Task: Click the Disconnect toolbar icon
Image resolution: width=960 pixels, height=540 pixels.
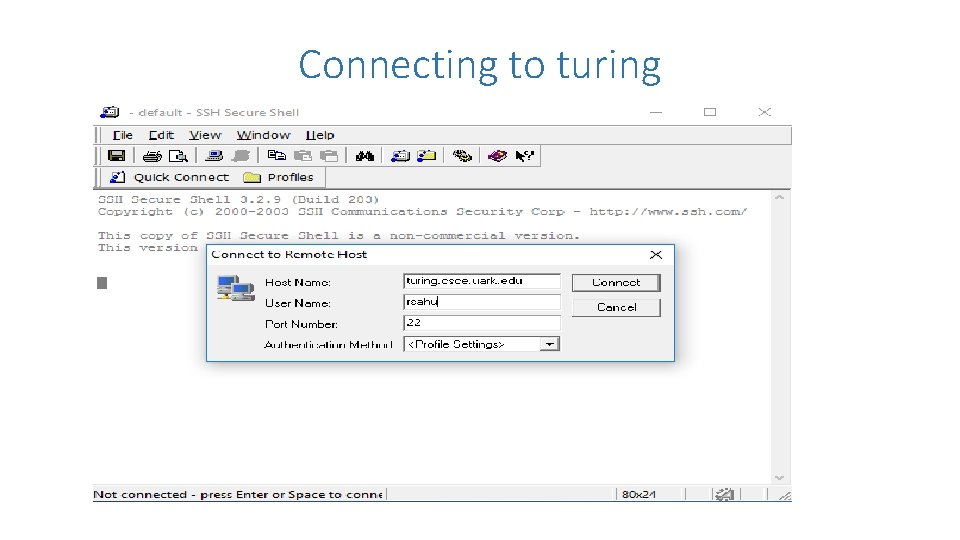Action: 241,156
